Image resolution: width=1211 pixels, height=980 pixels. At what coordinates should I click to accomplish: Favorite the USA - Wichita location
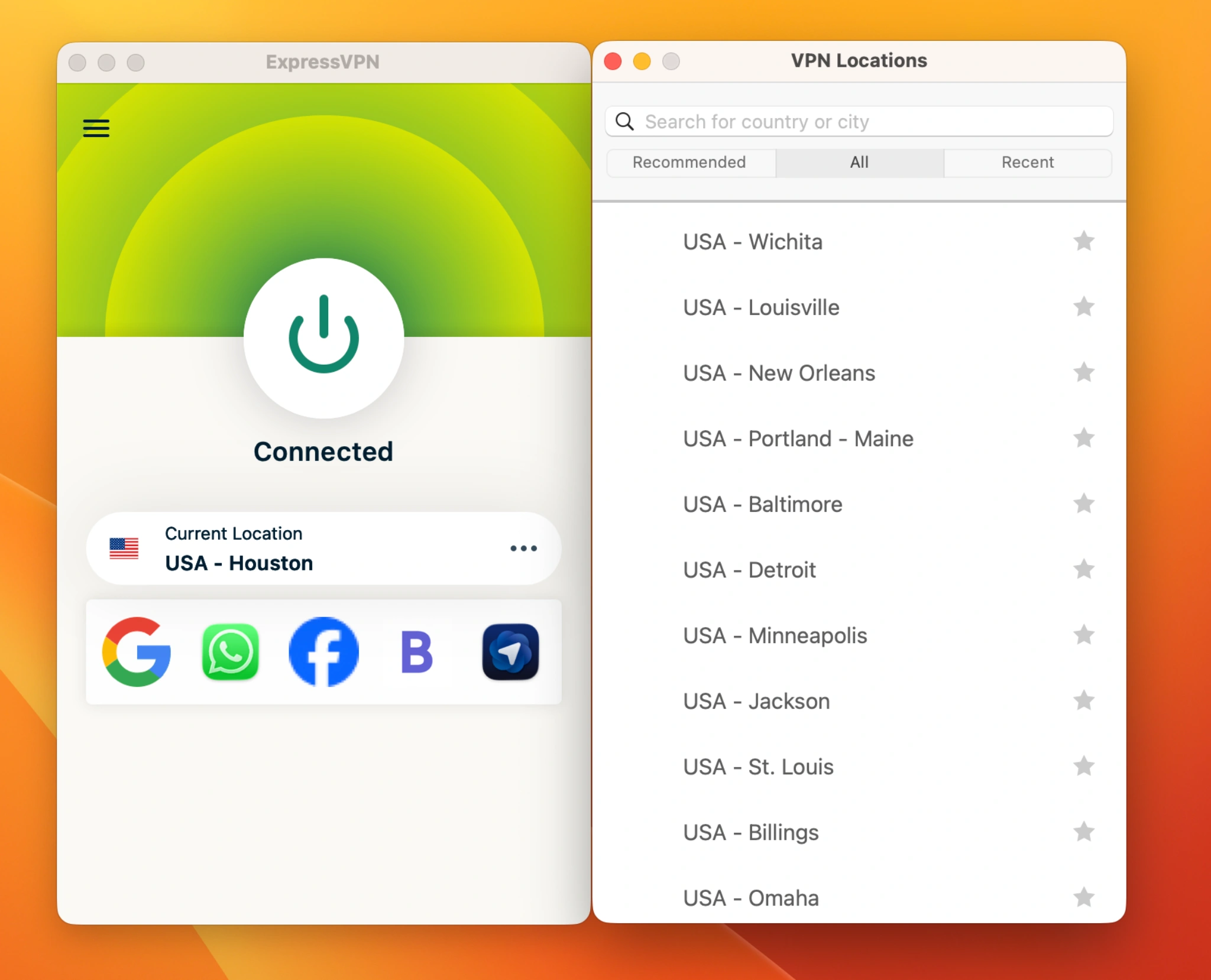pyautogui.click(x=1085, y=242)
